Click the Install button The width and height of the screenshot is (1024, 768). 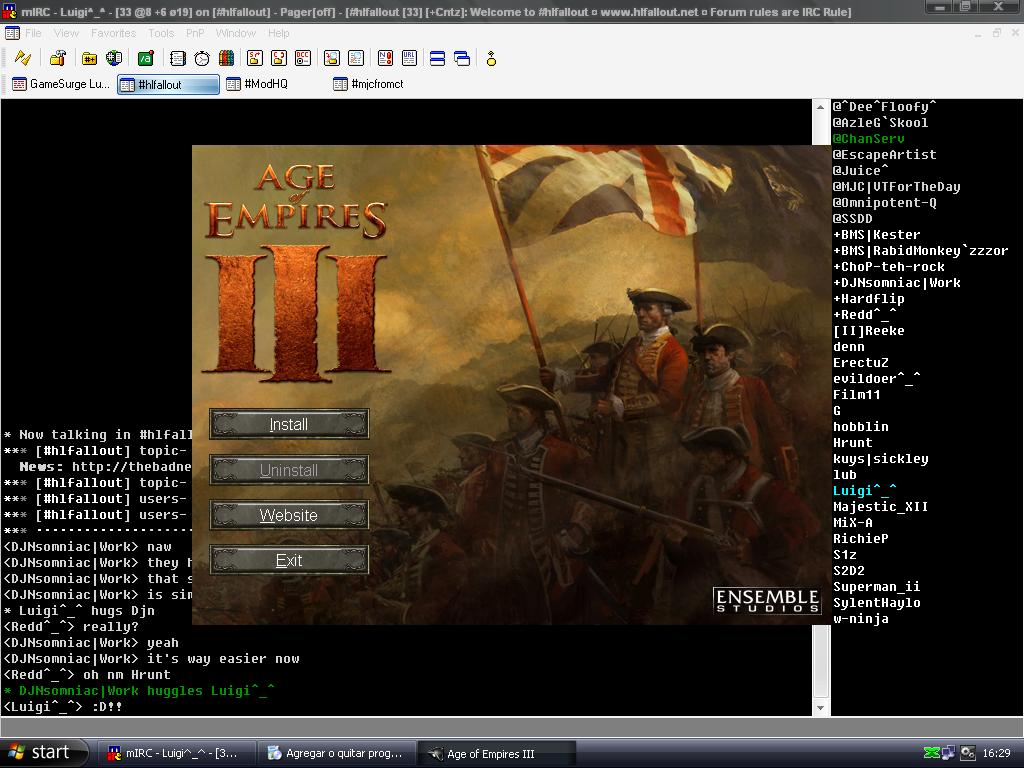(x=289, y=424)
